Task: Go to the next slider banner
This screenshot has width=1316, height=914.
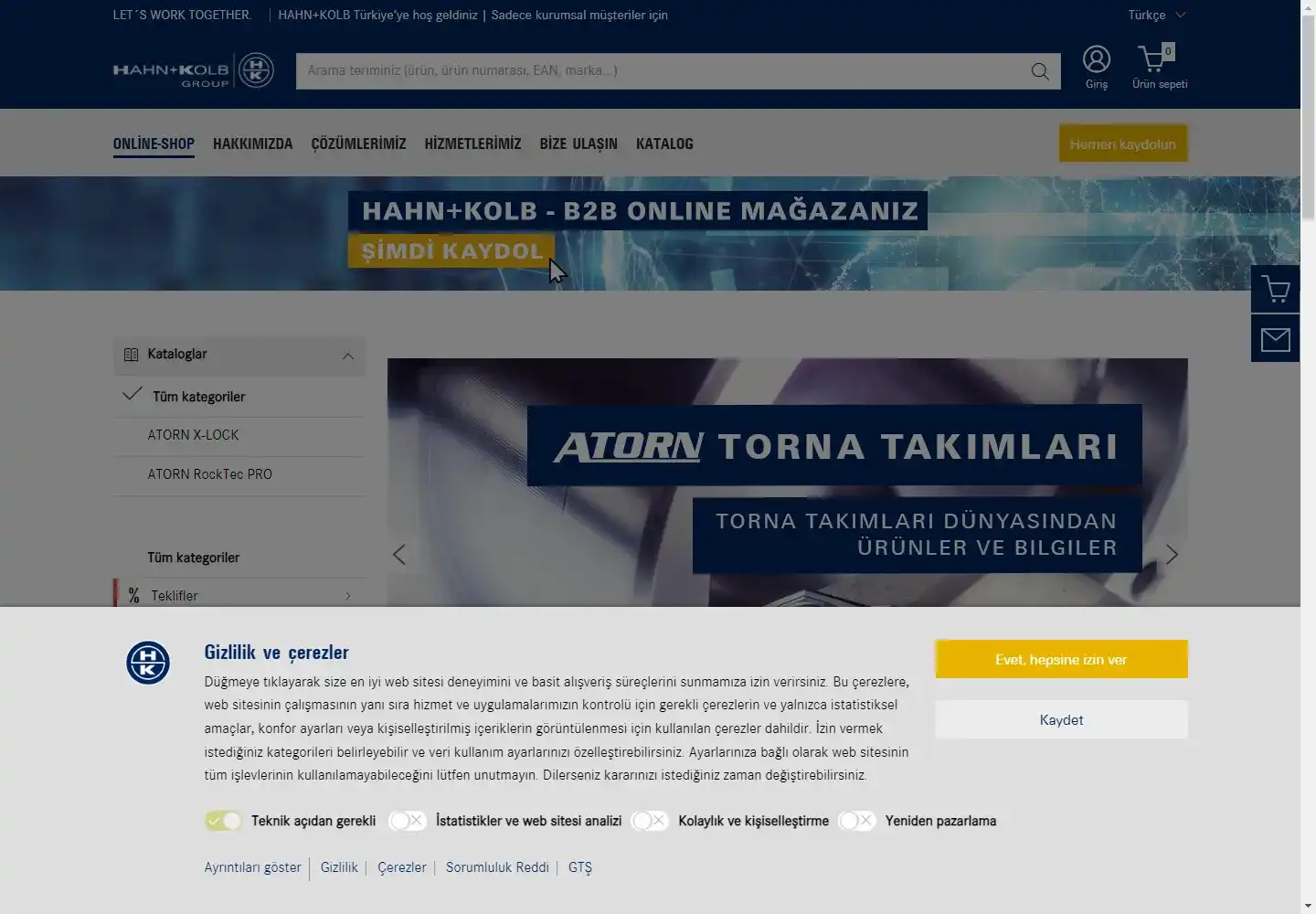Action: (1172, 555)
